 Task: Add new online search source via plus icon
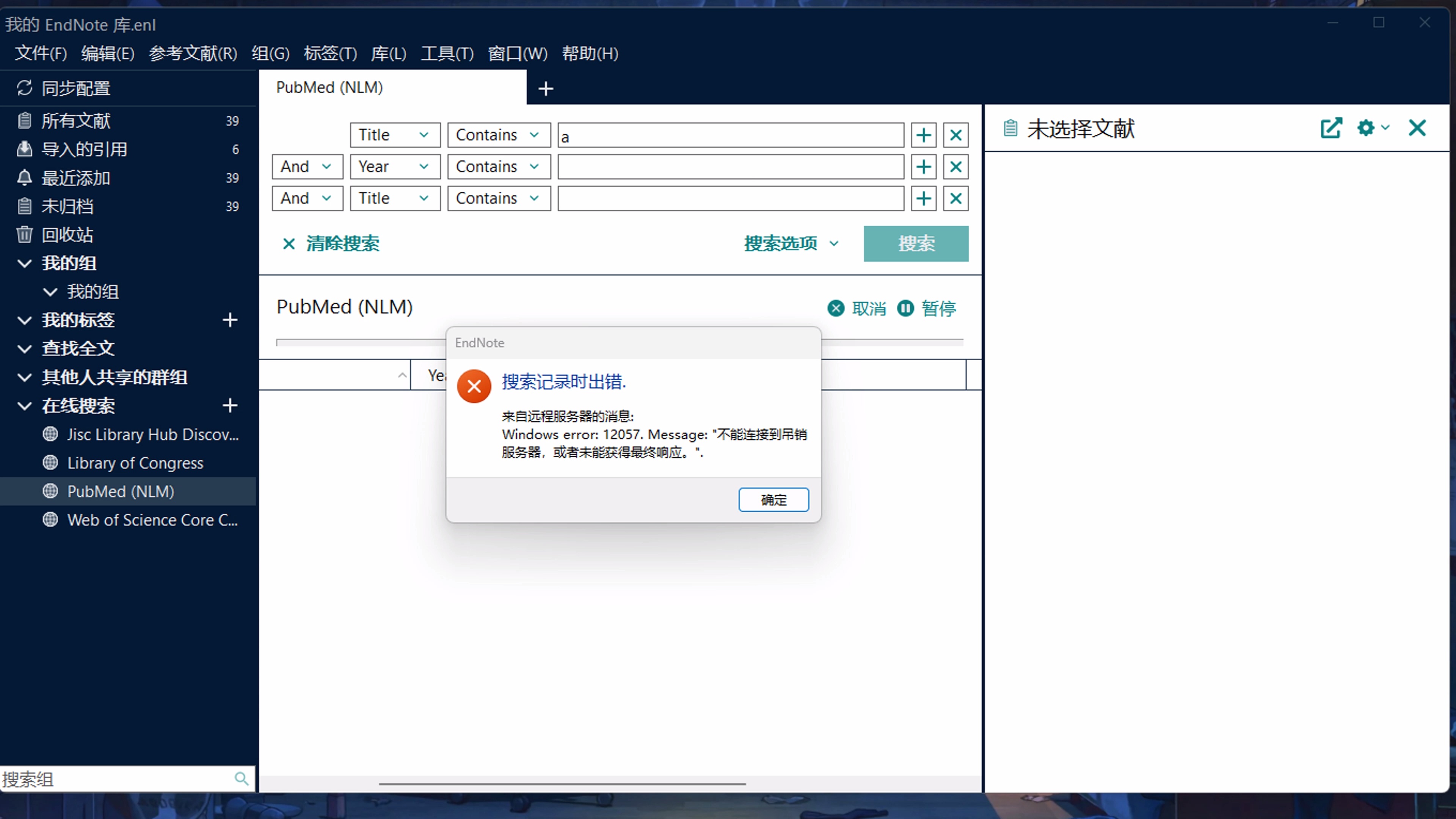230,405
